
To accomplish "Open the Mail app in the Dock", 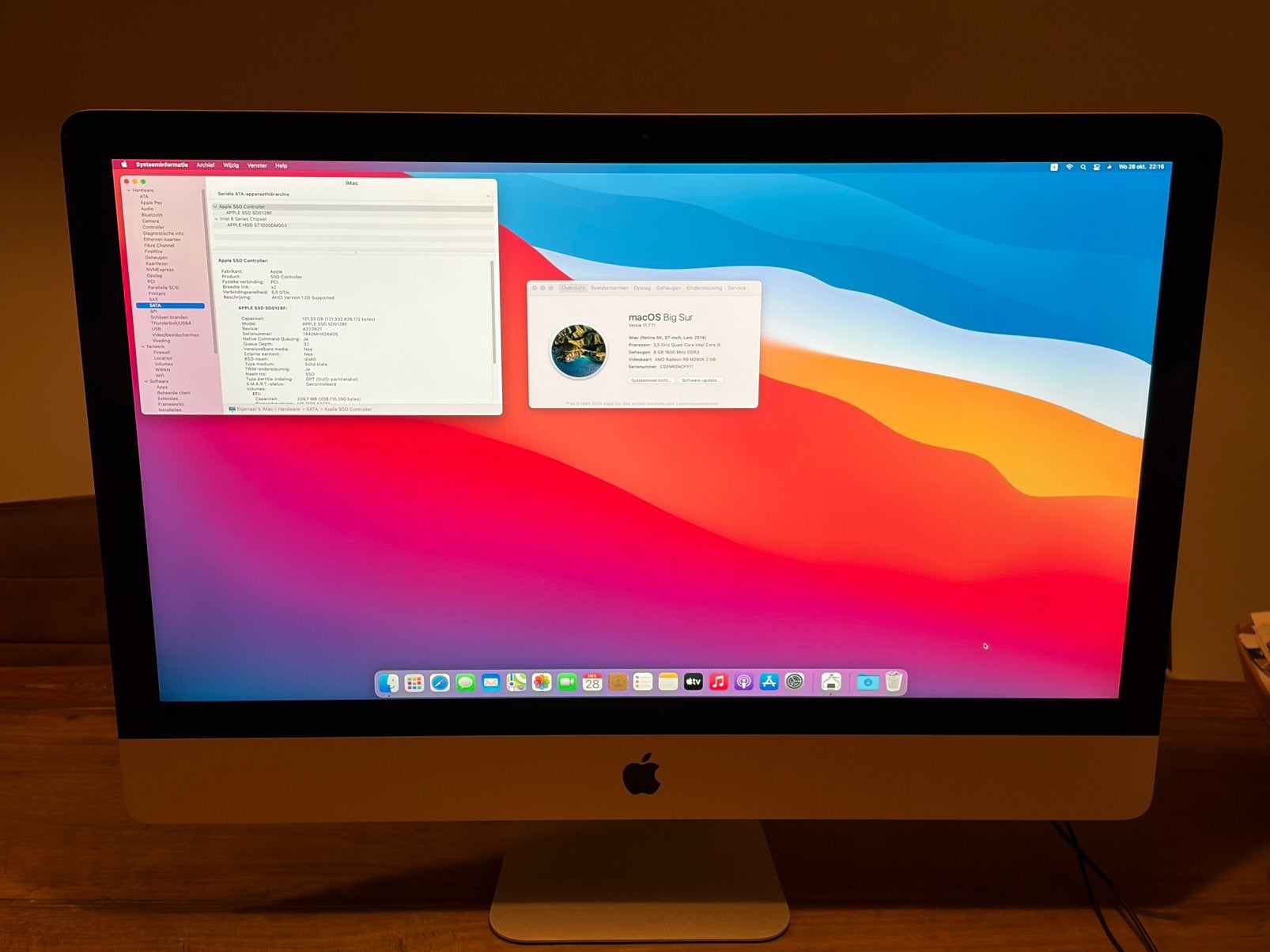I will (x=490, y=682).
